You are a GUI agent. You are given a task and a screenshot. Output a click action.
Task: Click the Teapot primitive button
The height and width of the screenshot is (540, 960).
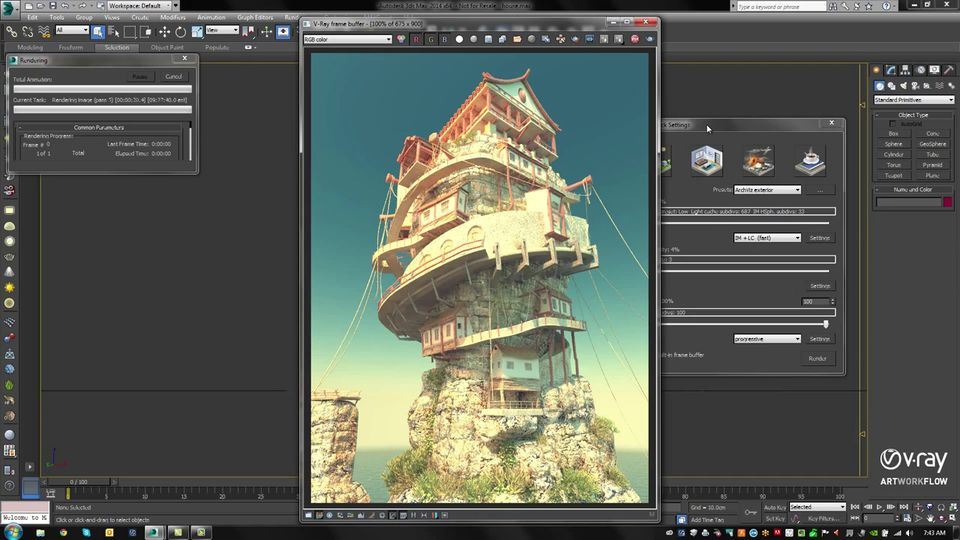893,176
